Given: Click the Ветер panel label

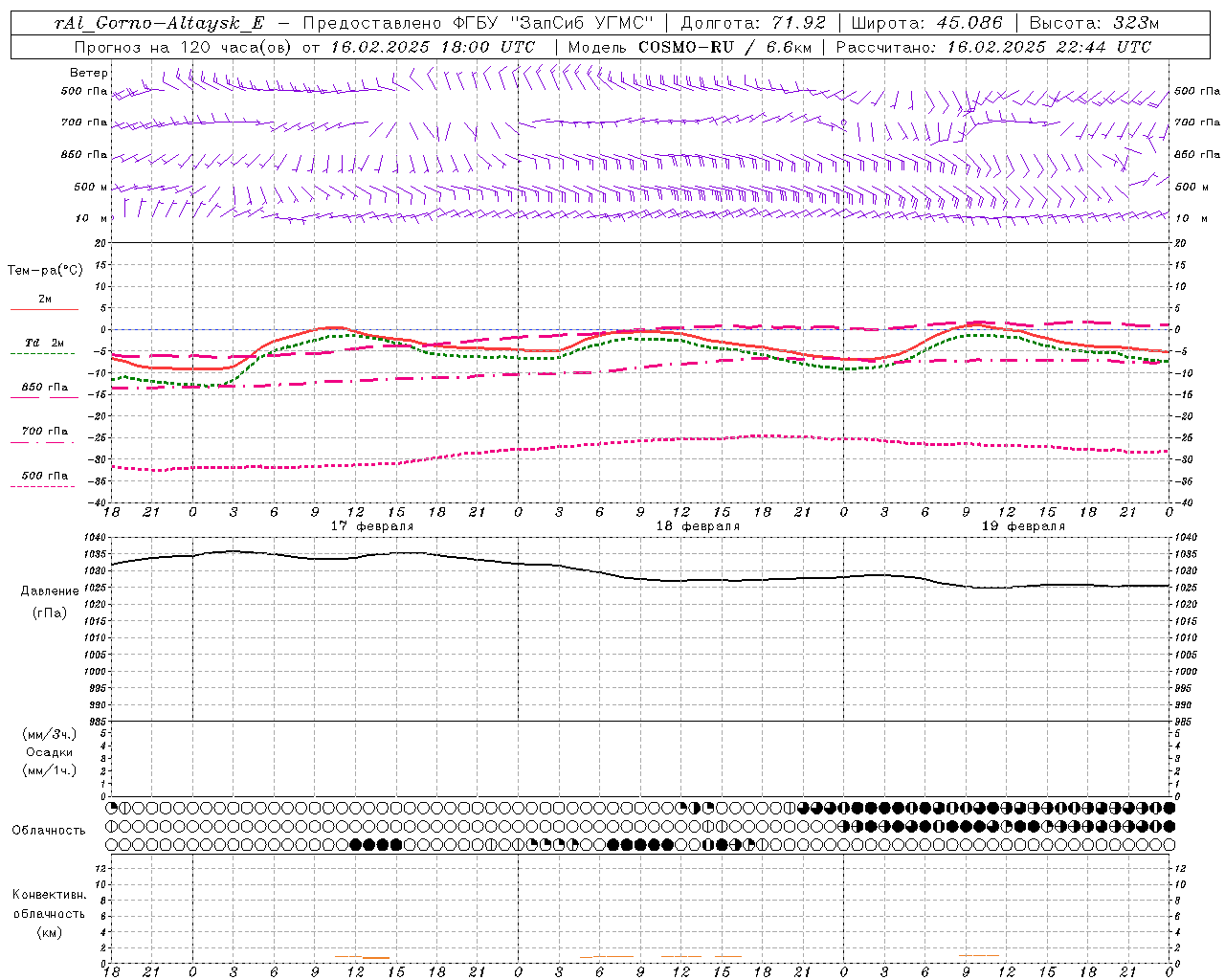Looking at the screenshot, I should (89, 73).
